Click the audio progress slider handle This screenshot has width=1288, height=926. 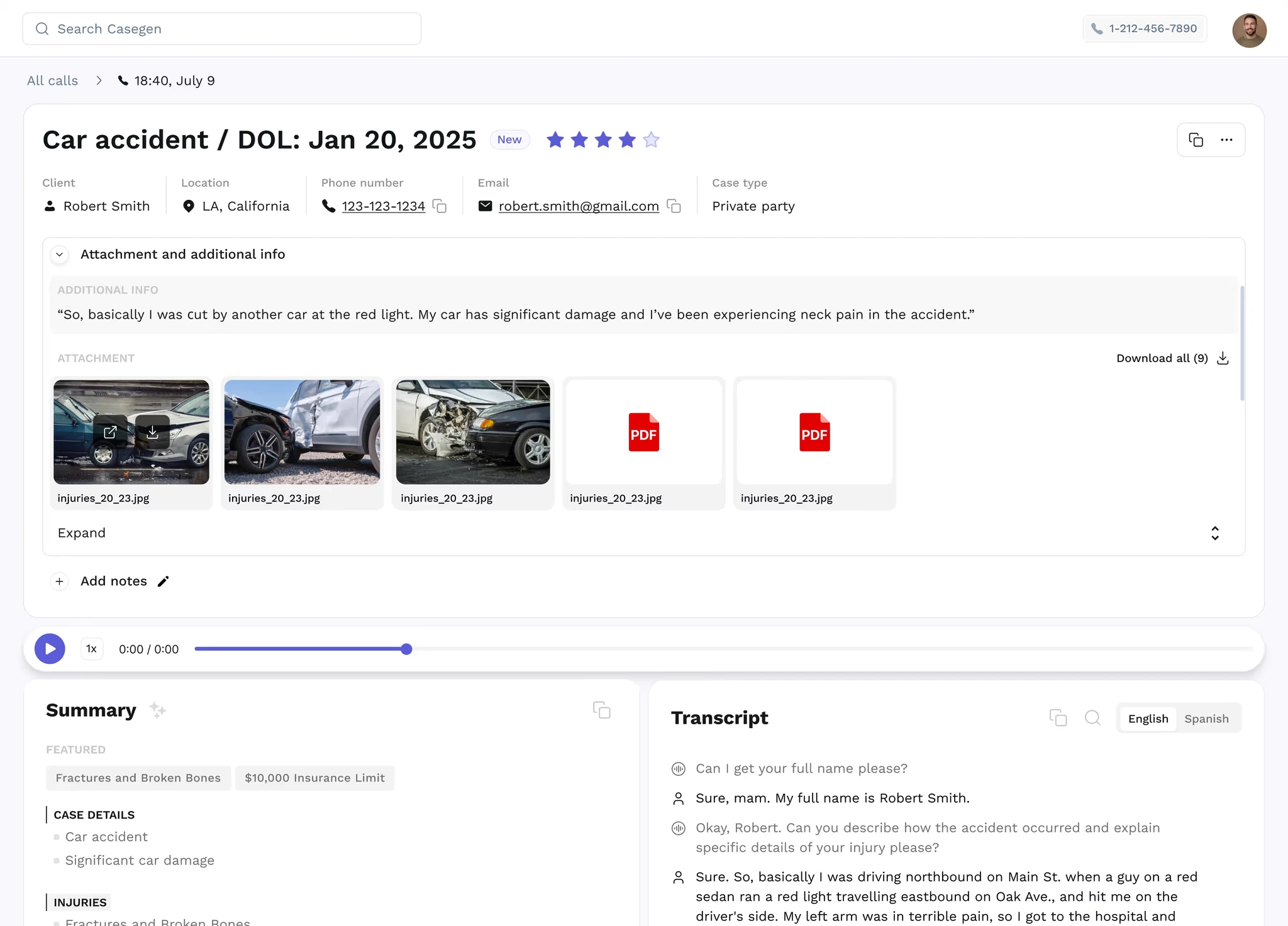coord(406,649)
